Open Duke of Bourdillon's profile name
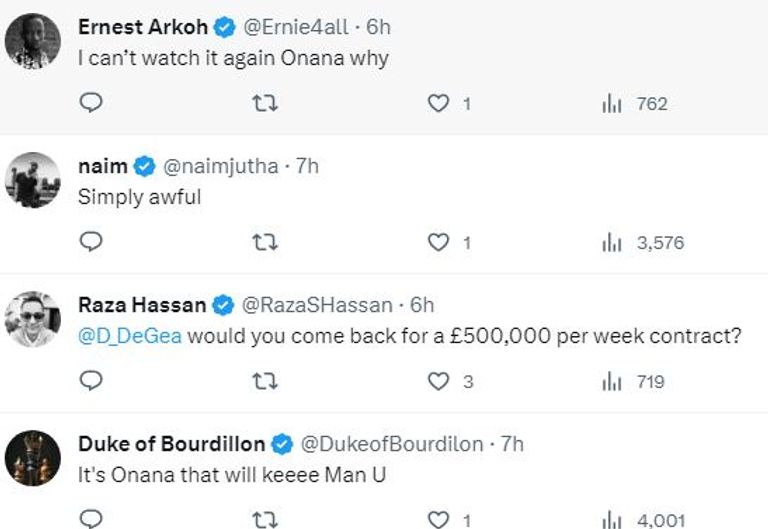The image size is (768, 529). [170, 444]
